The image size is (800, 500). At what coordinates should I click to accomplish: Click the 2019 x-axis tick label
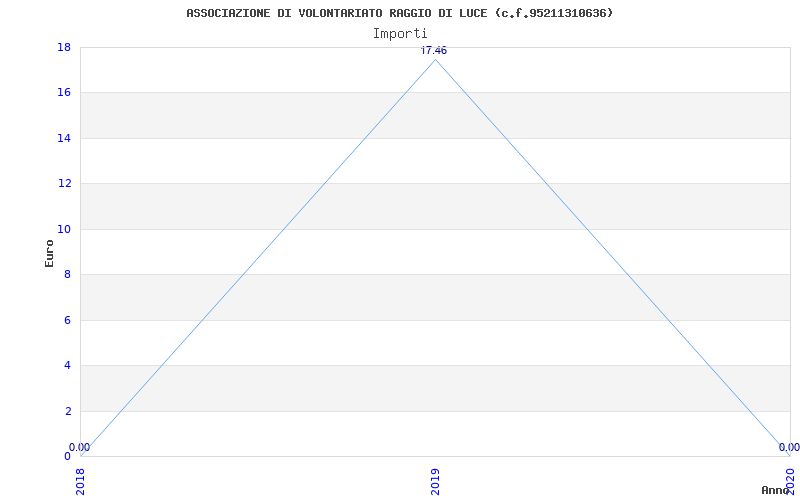point(435,482)
